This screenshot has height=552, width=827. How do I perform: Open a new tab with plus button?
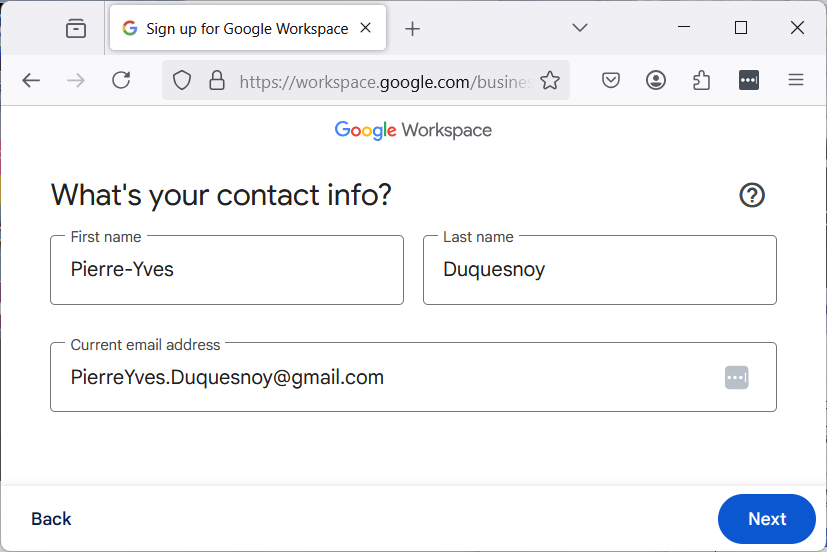point(413,29)
